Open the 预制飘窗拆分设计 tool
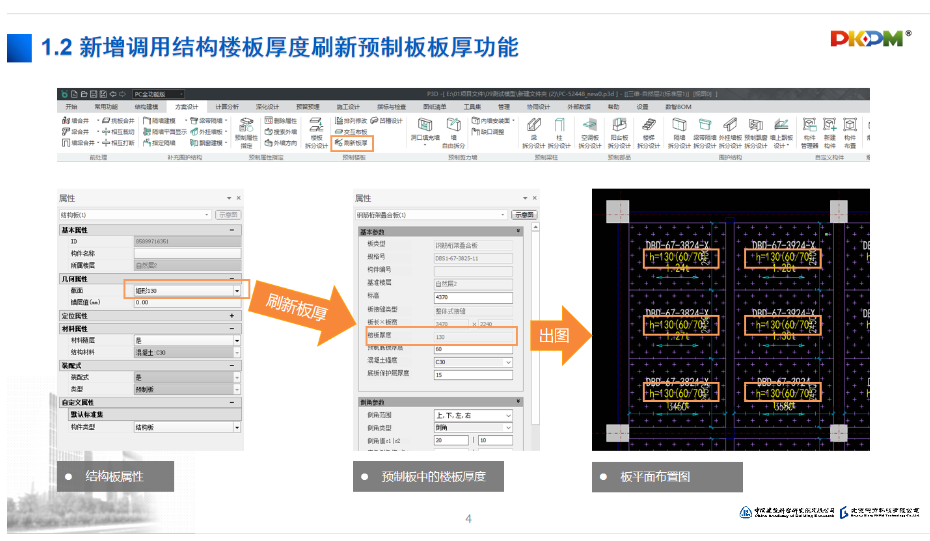The height and width of the screenshot is (541, 930). coord(756,133)
